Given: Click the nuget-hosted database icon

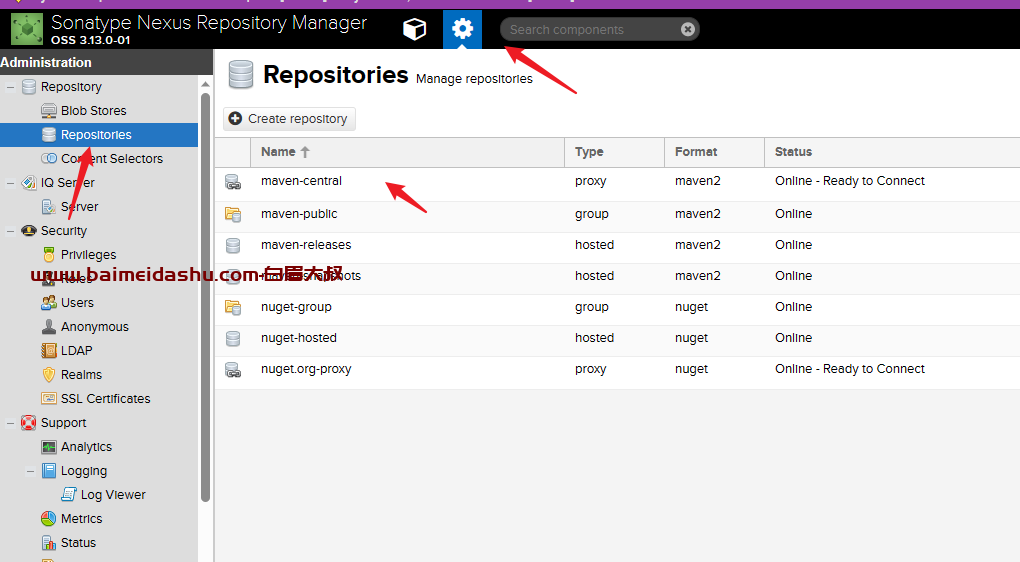Looking at the screenshot, I should (233, 338).
